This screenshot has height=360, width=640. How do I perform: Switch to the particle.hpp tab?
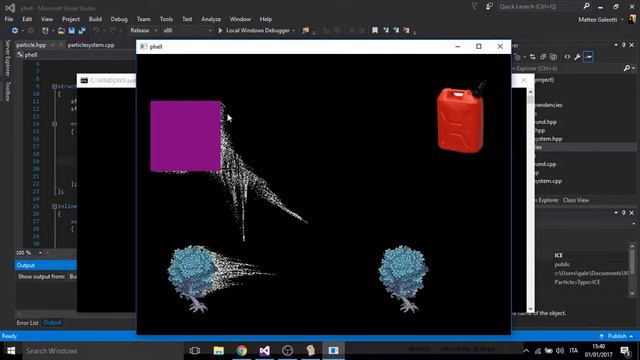pyautogui.click(x=31, y=45)
